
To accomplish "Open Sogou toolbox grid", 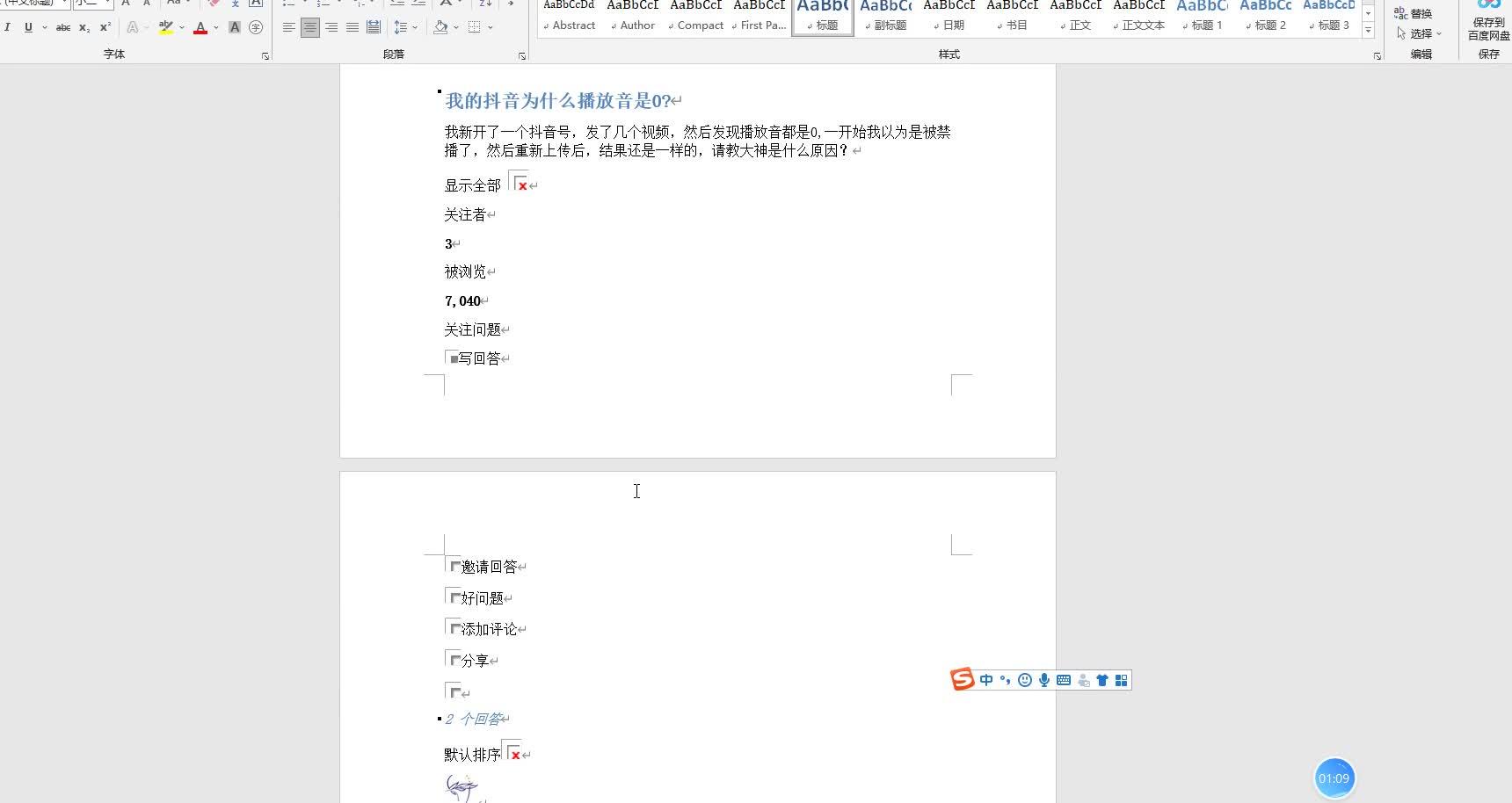I will (x=1122, y=680).
